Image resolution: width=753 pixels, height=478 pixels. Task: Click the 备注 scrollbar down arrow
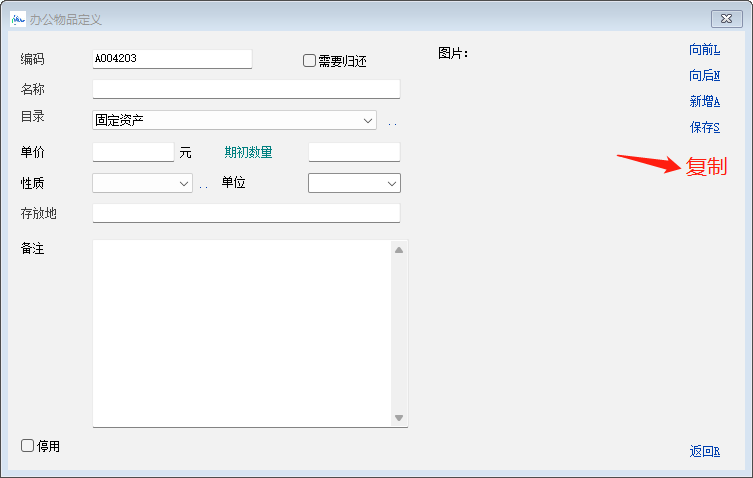coord(399,418)
